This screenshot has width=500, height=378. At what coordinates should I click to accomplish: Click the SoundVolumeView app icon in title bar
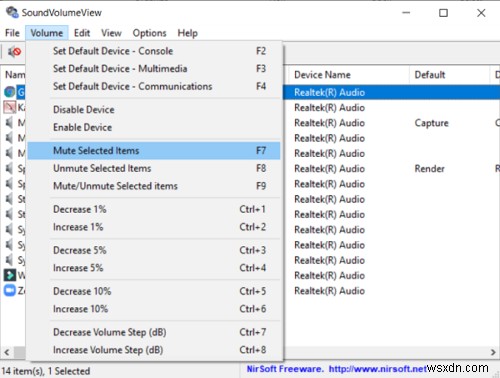point(12,13)
